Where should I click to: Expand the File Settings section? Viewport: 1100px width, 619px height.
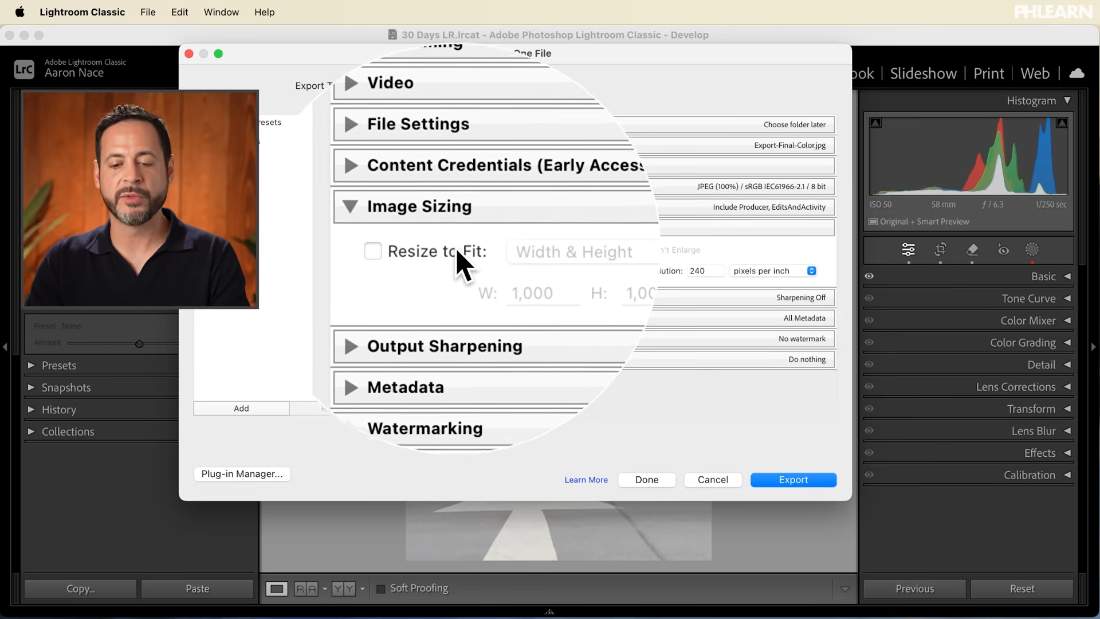pyautogui.click(x=351, y=124)
